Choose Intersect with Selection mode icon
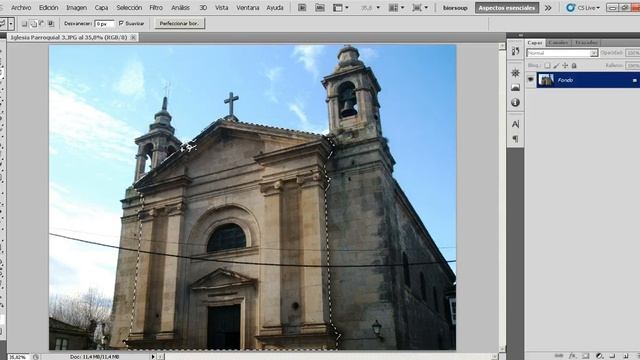 51,24
